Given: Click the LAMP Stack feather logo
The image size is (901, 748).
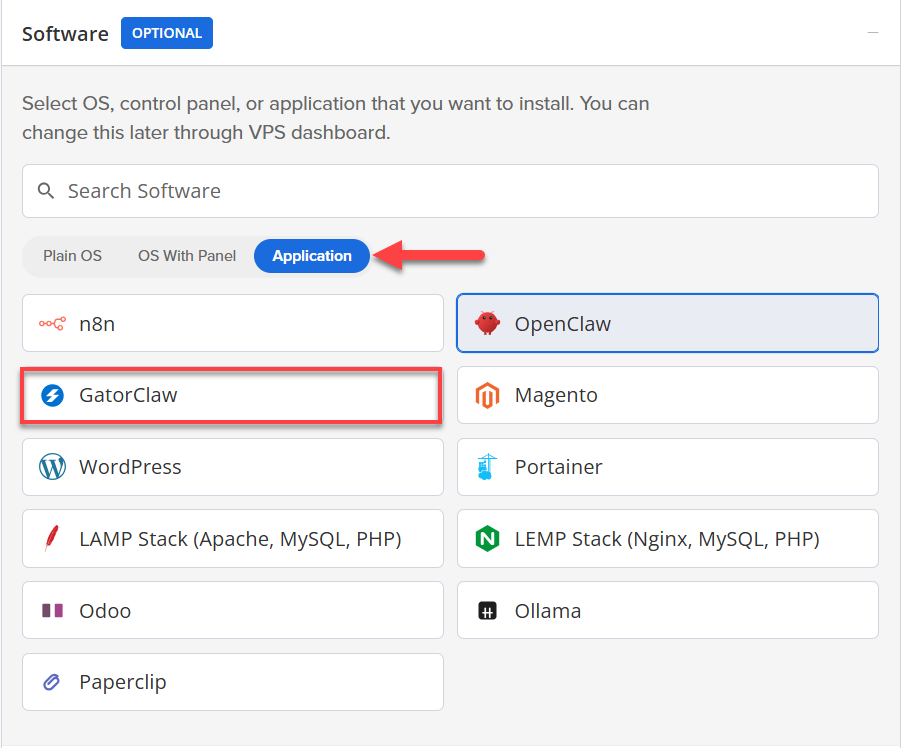Looking at the screenshot, I should (x=52, y=538).
